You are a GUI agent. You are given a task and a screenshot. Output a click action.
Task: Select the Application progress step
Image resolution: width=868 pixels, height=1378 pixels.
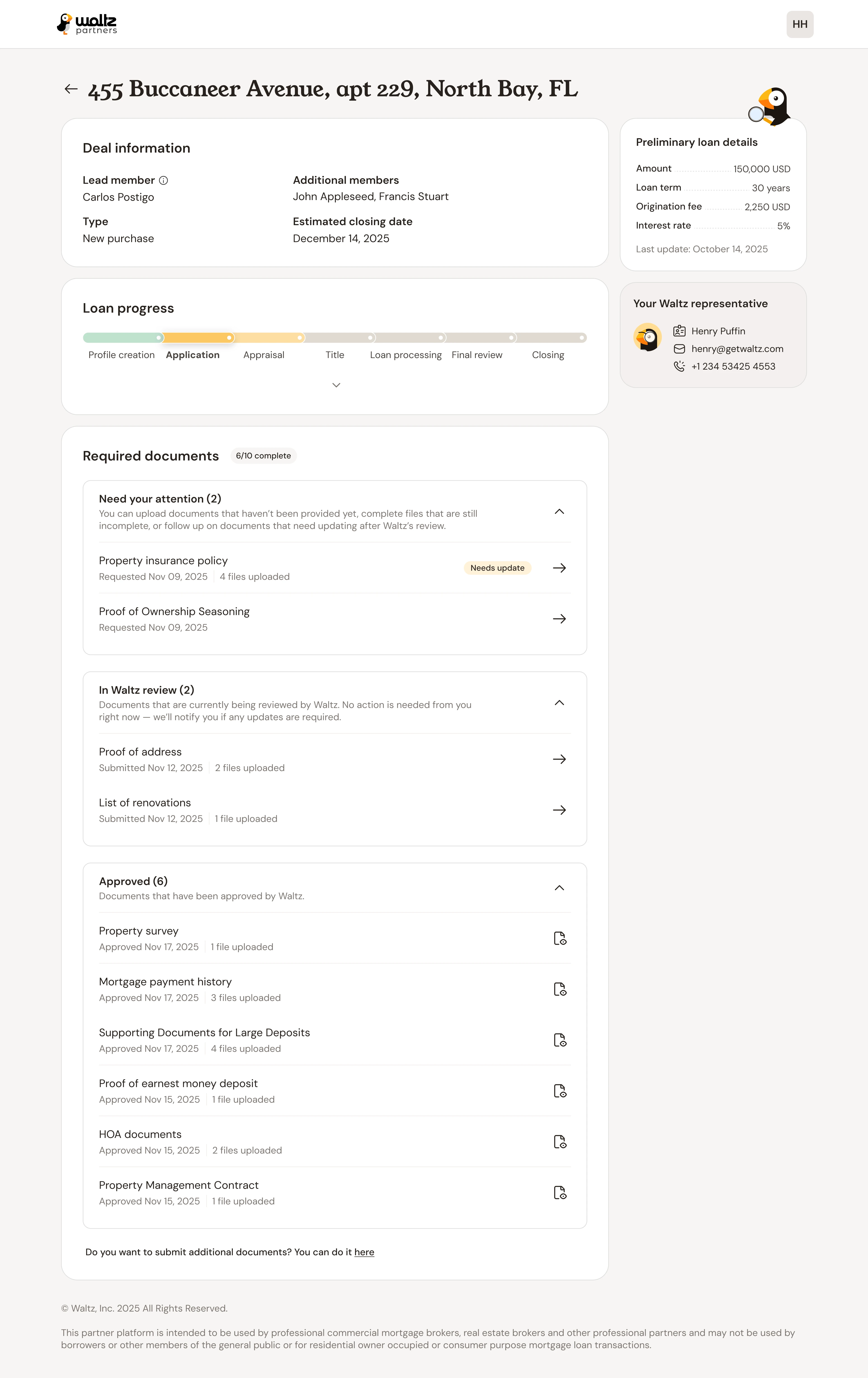pos(193,355)
